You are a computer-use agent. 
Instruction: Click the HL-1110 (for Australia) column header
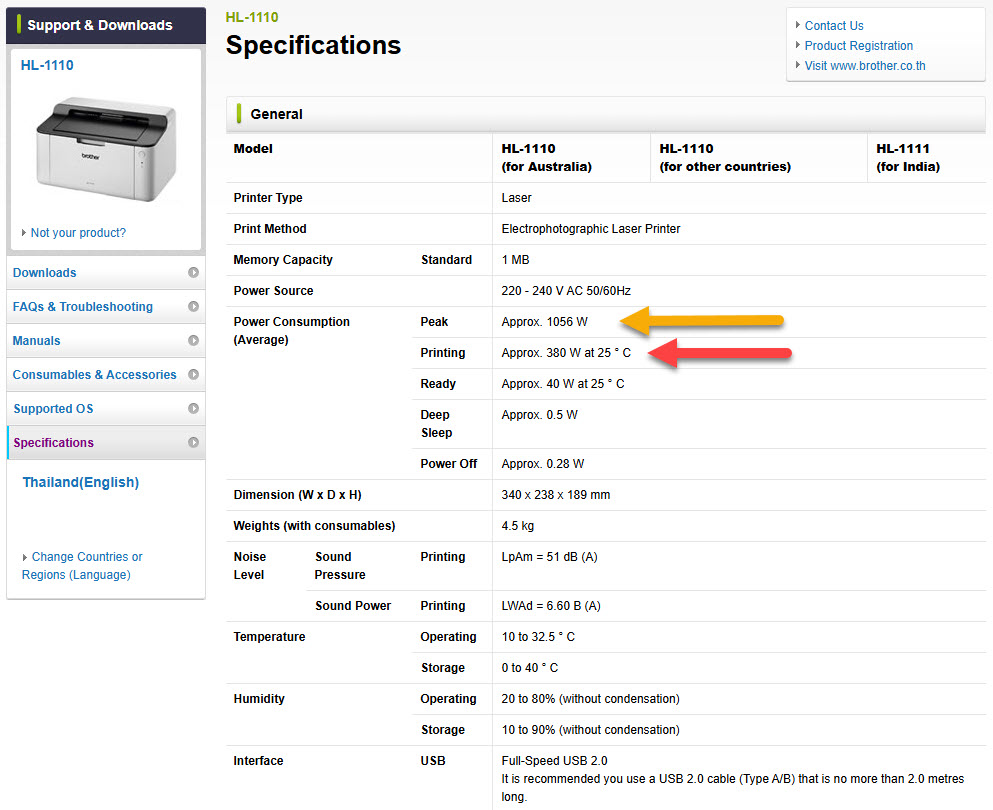[547, 158]
